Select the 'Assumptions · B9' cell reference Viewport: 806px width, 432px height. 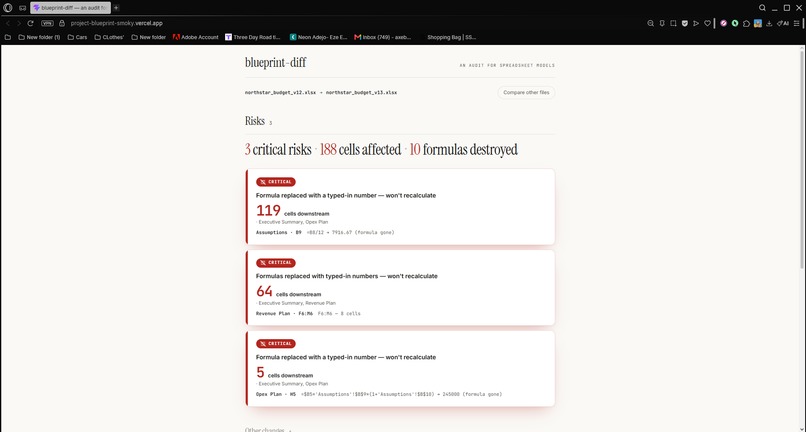click(279, 232)
